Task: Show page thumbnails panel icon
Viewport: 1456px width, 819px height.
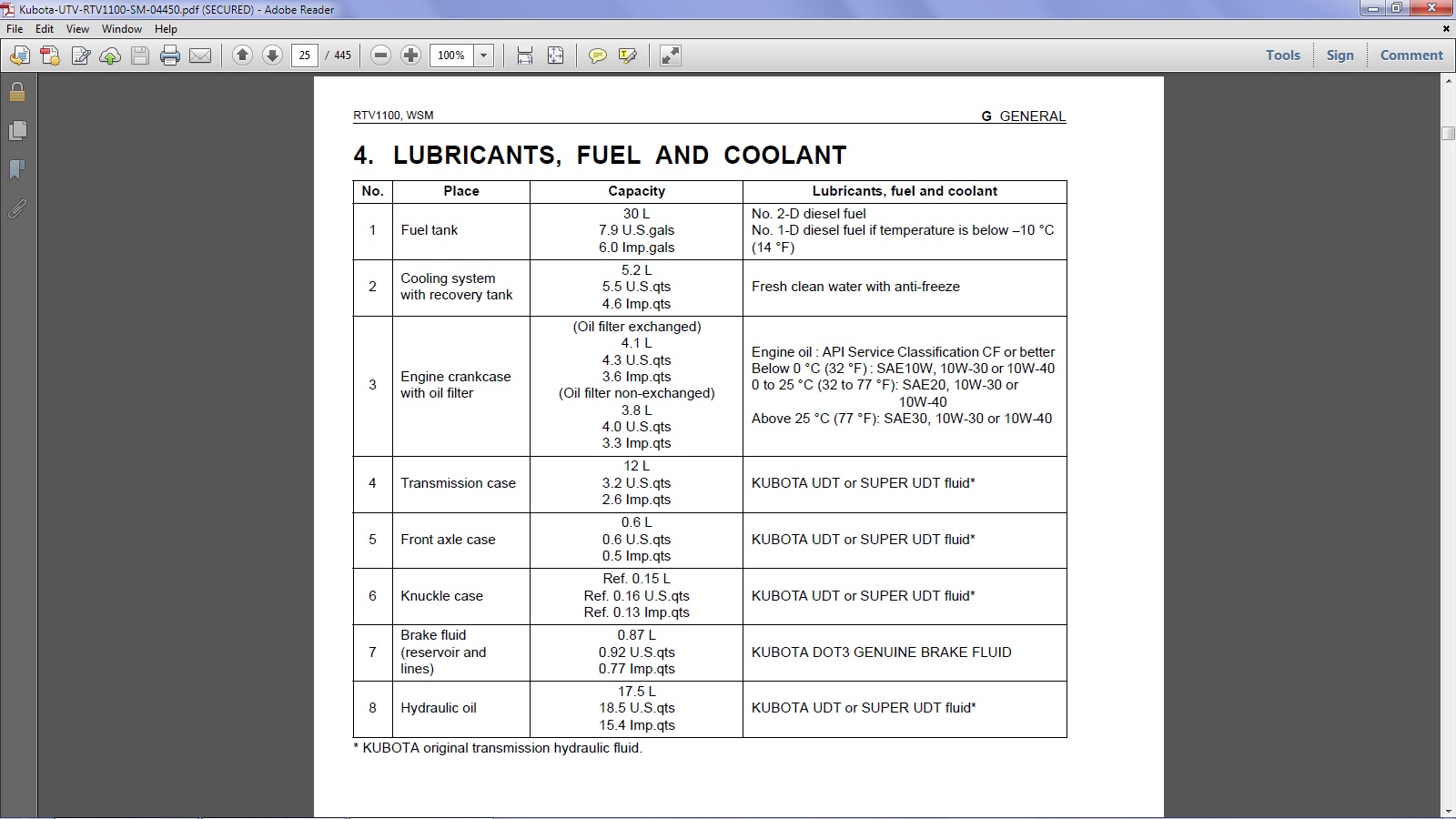Action: tap(17, 131)
